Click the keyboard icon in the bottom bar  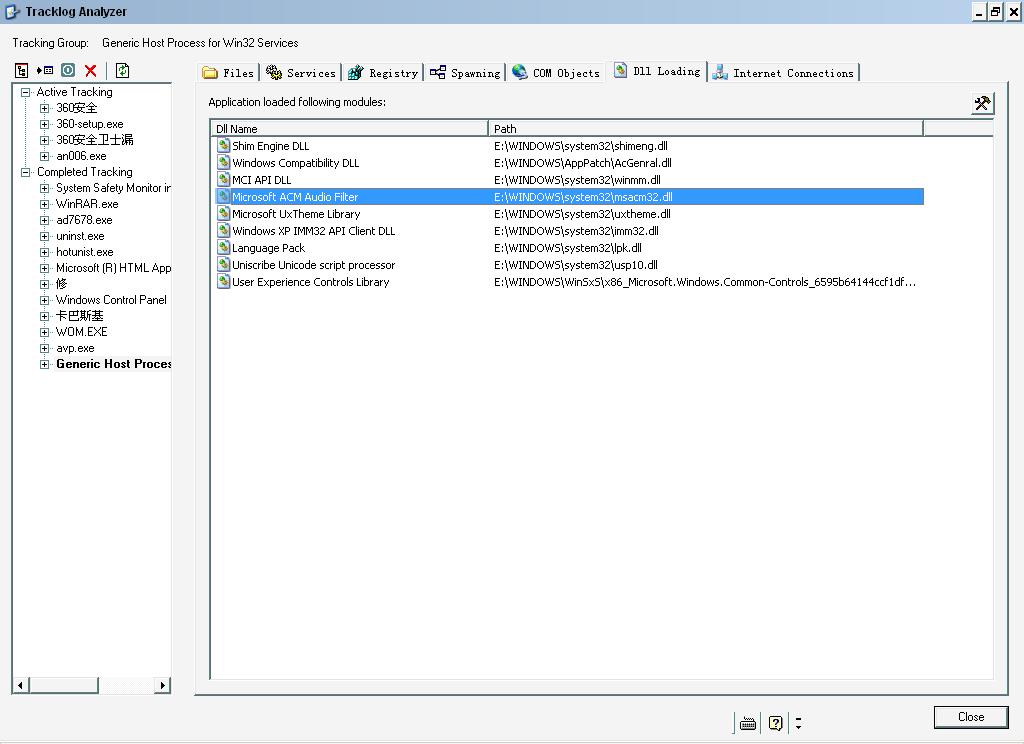coord(748,723)
